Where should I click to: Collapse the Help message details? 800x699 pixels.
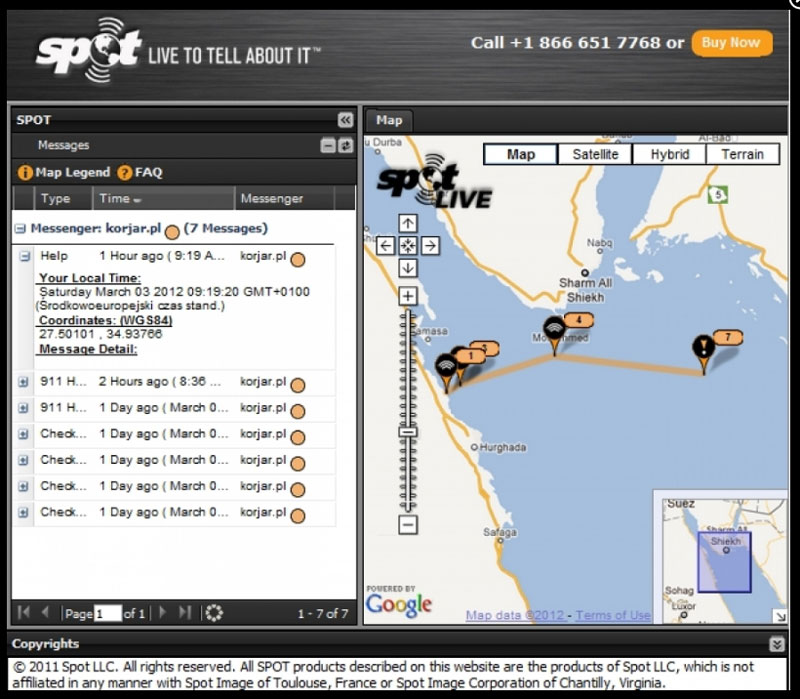coord(24,256)
